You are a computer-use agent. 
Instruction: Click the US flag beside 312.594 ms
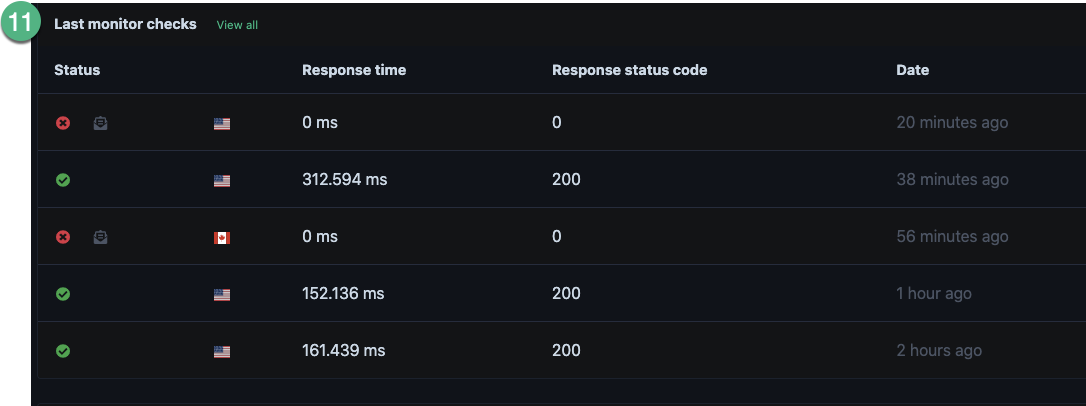[222, 181]
